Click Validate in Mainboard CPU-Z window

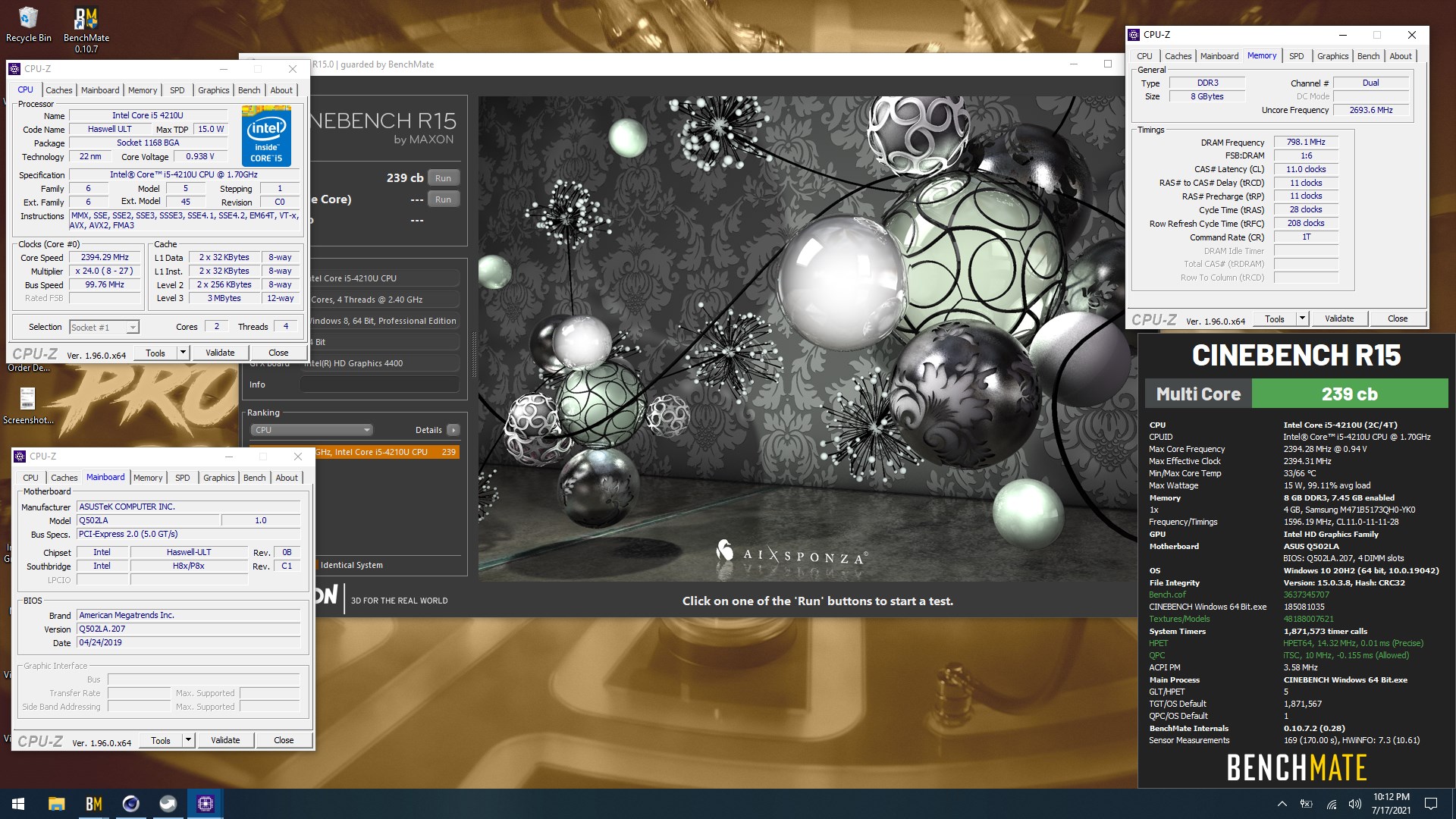click(x=225, y=740)
